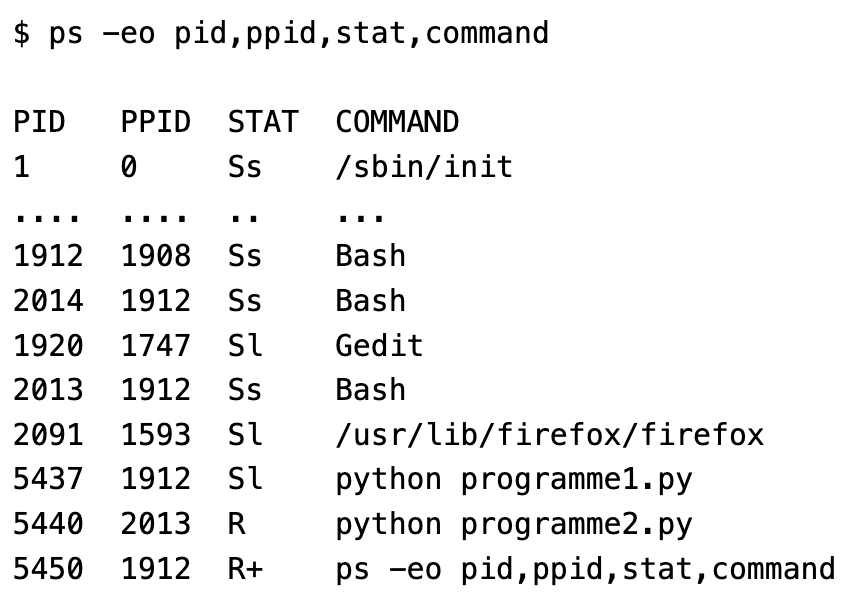Click the Gedit command entry
This screenshot has width=862, height=600.
[x=379, y=345]
